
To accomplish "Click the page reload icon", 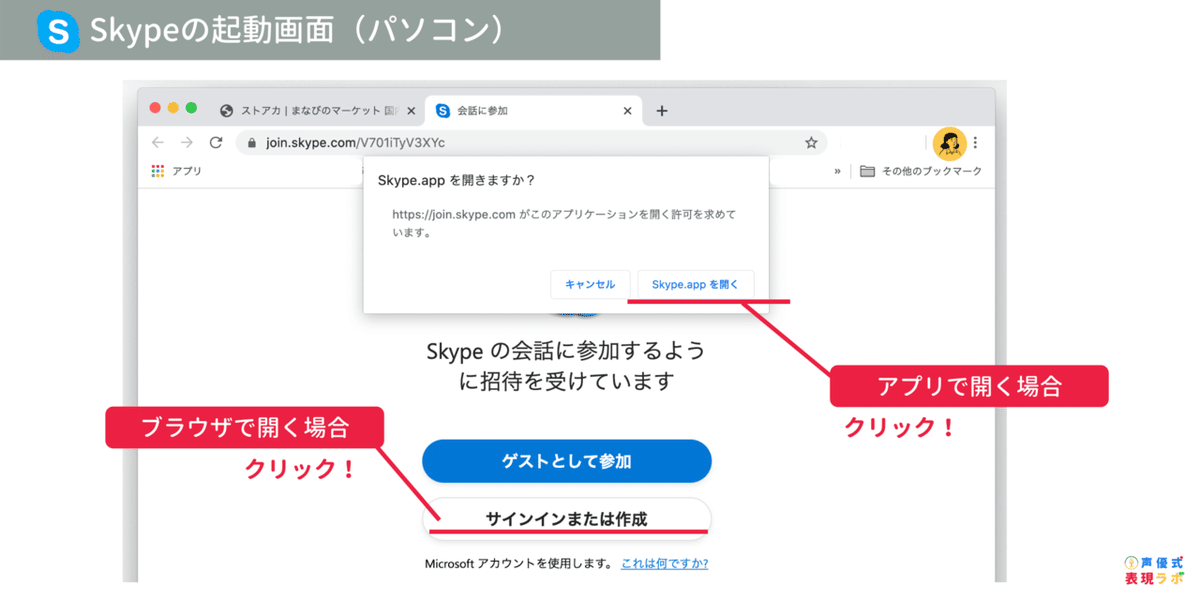I will click(x=215, y=142).
